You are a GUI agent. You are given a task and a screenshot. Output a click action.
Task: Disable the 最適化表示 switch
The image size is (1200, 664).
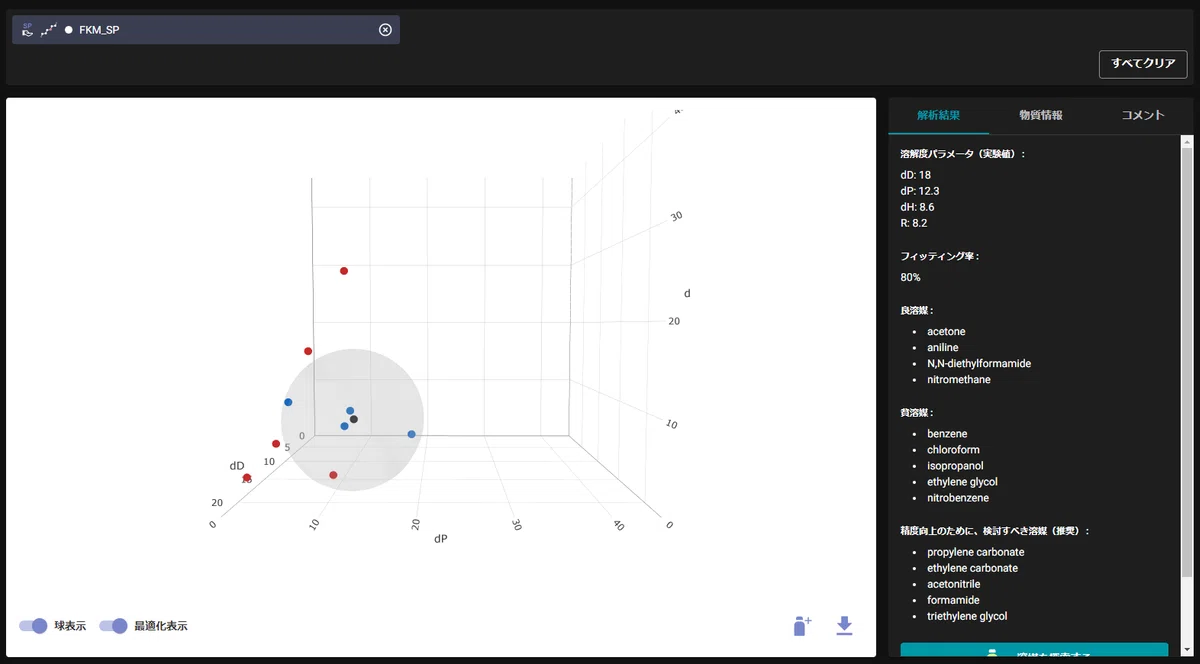tap(113, 626)
